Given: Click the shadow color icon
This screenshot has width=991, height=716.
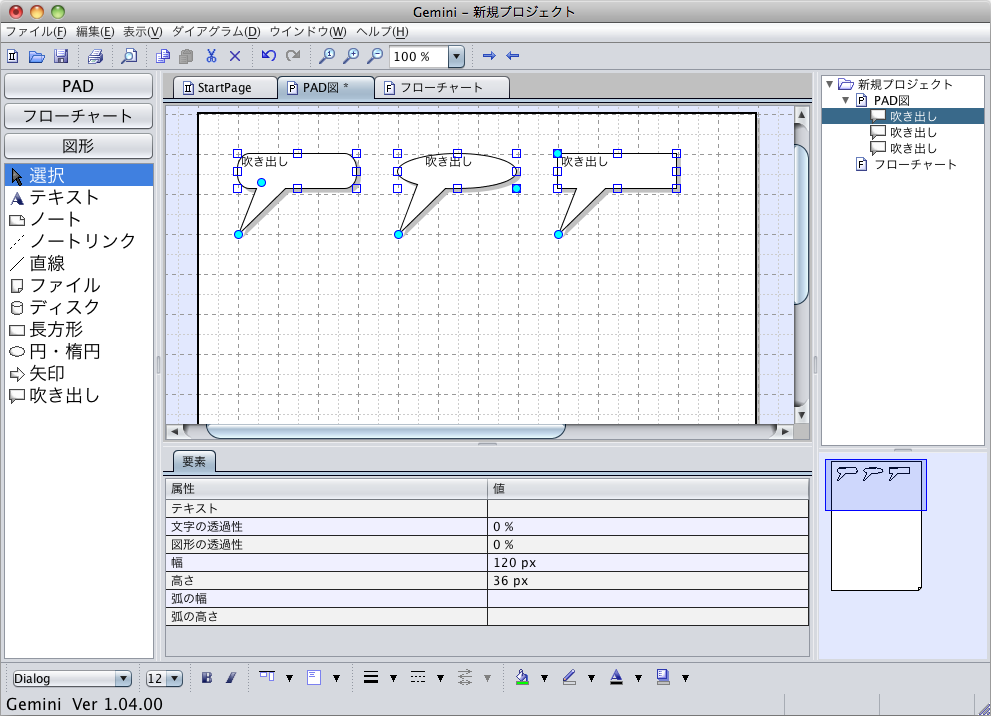Looking at the screenshot, I should tap(663, 677).
